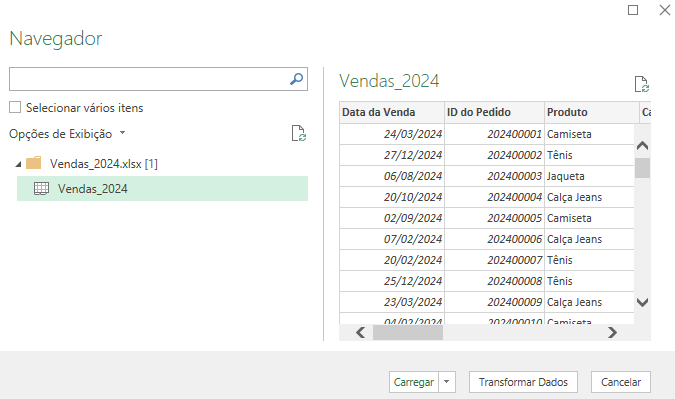Viewport: 675px width, 399px height.
Task: Click cell 07/02/2024
Action: [392, 239]
